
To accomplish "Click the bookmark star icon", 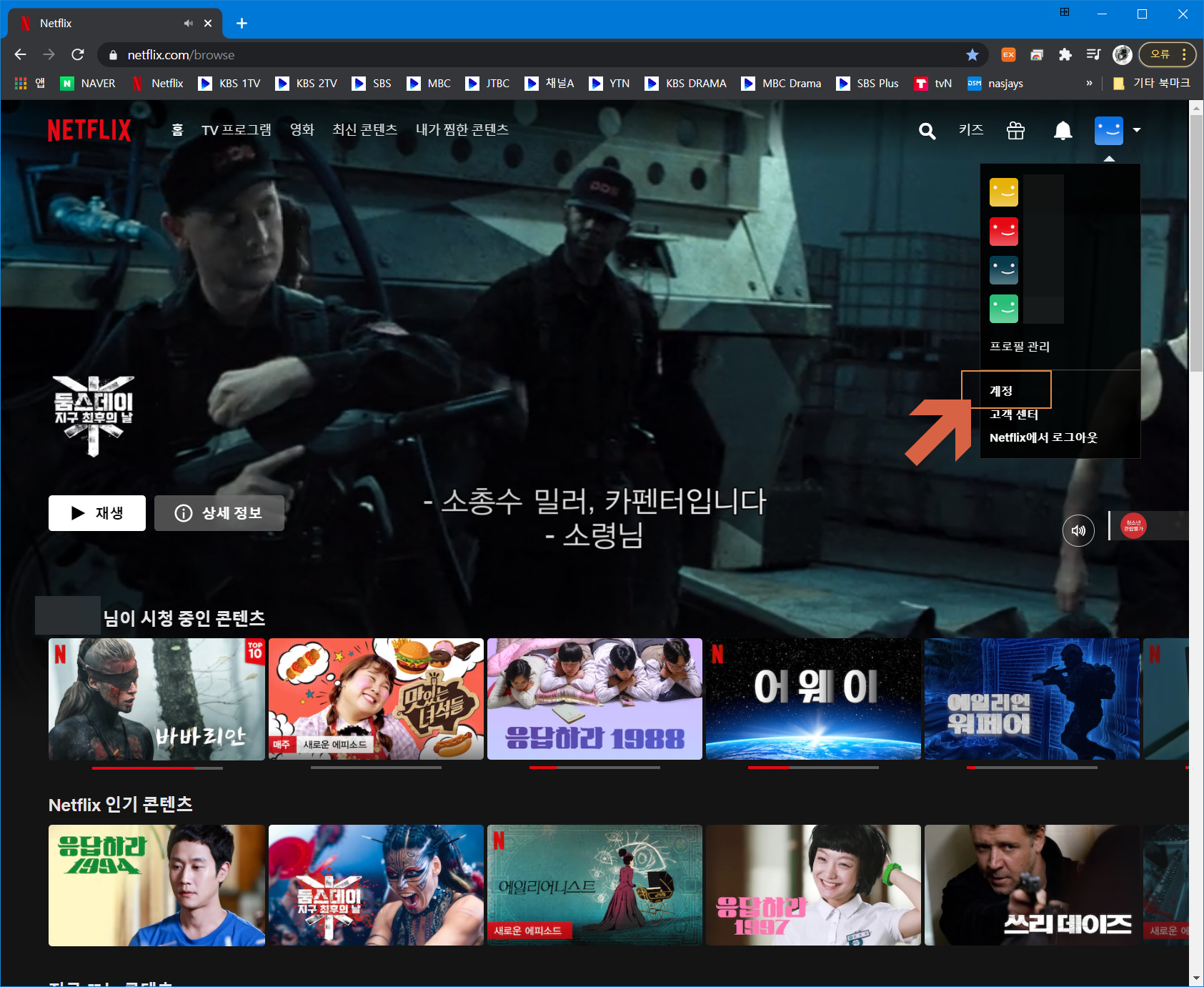I will click(972, 55).
